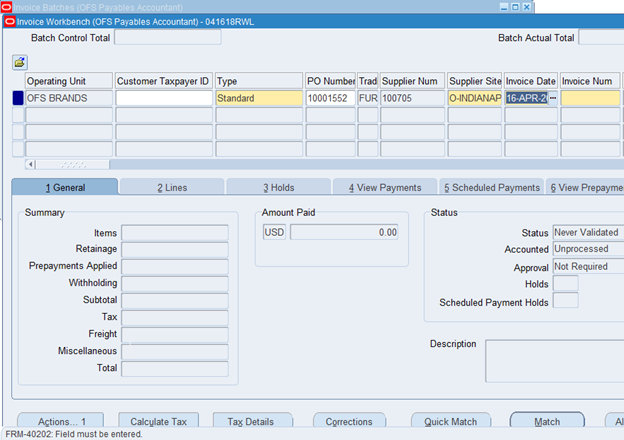Image resolution: width=624 pixels, height=440 pixels.
Task: Select the OFS BRANDS row's record indicator
Action: [x=18, y=98]
